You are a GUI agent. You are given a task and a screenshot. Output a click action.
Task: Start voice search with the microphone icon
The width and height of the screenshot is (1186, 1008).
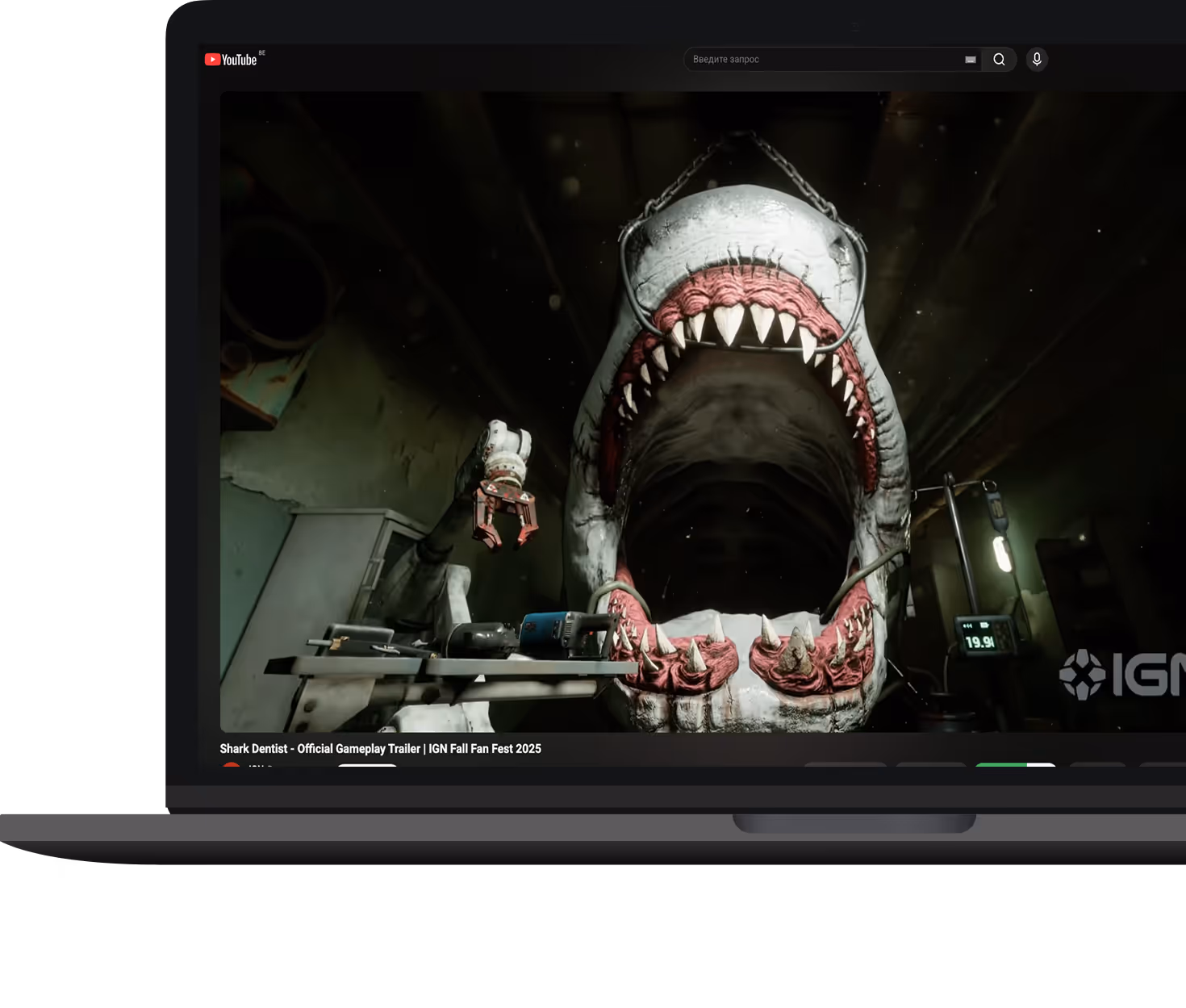pyautogui.click(x=1037, y=60)
